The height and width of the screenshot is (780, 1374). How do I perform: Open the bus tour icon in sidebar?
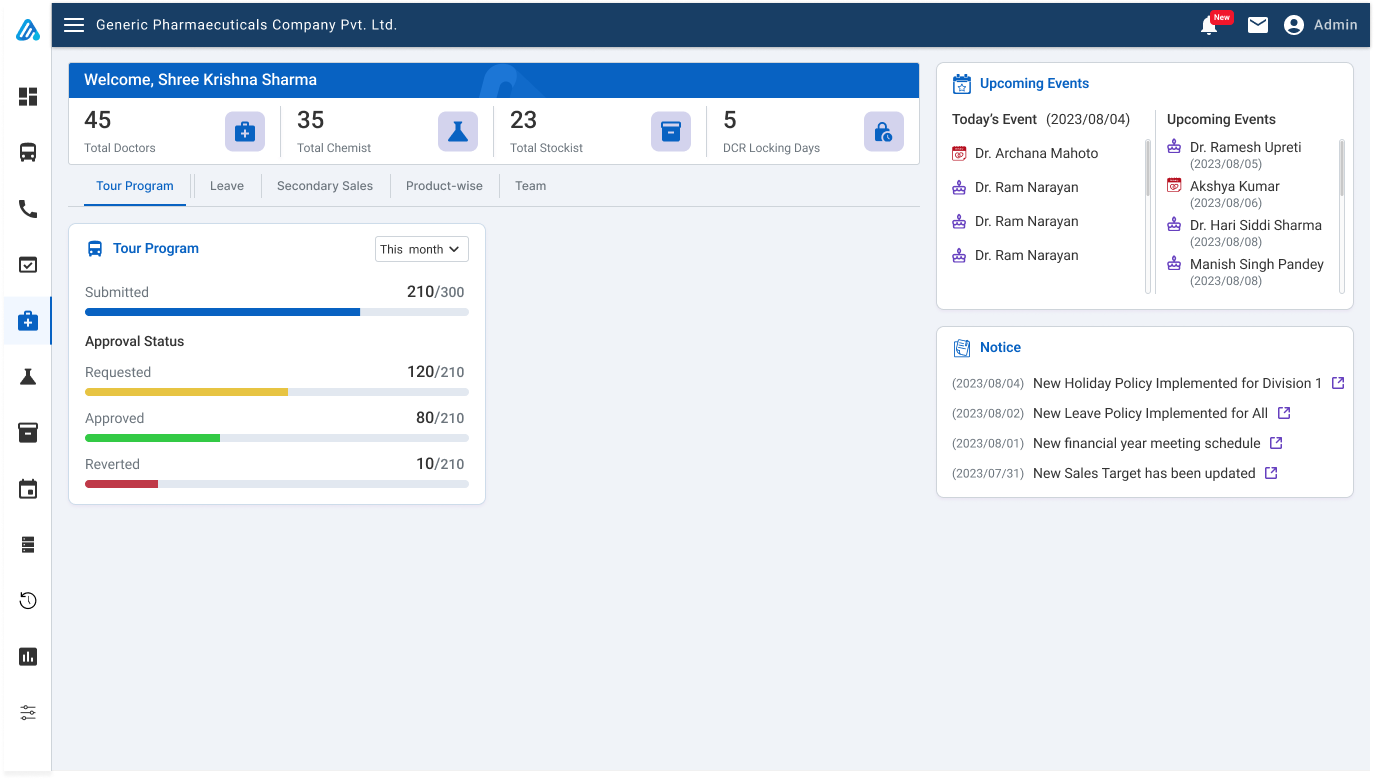(x=28, y=153)
